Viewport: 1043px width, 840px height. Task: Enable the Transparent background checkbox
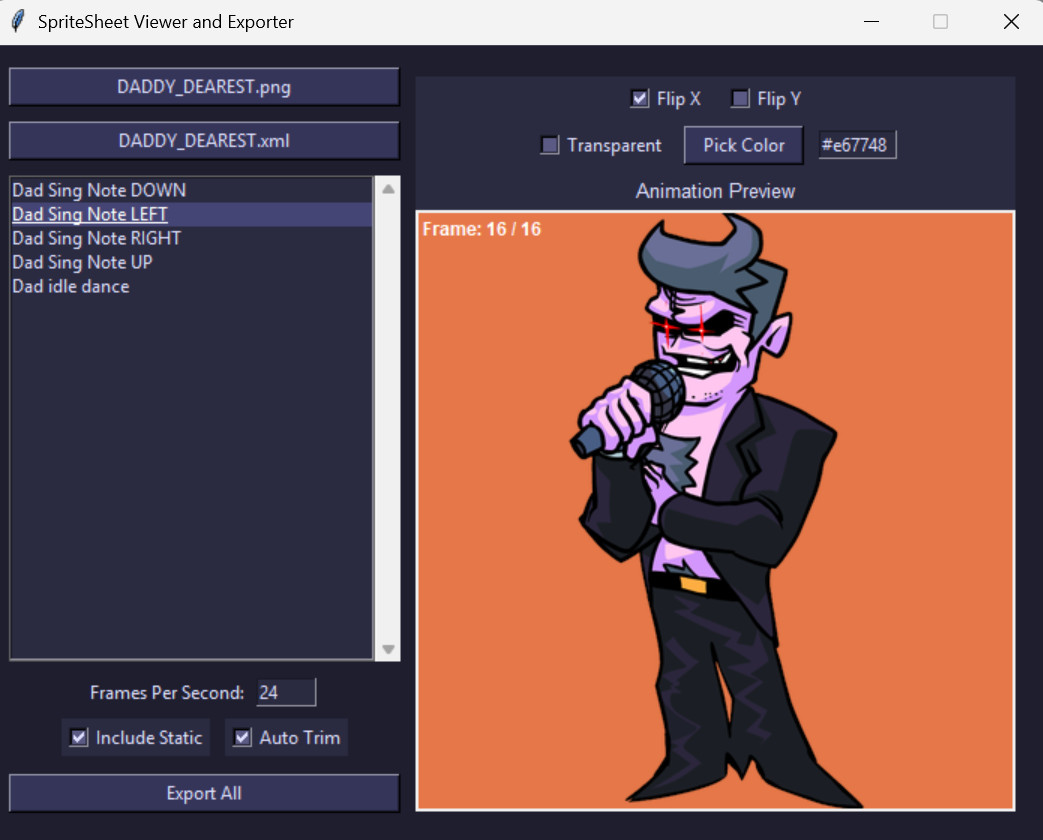(550, 145)
